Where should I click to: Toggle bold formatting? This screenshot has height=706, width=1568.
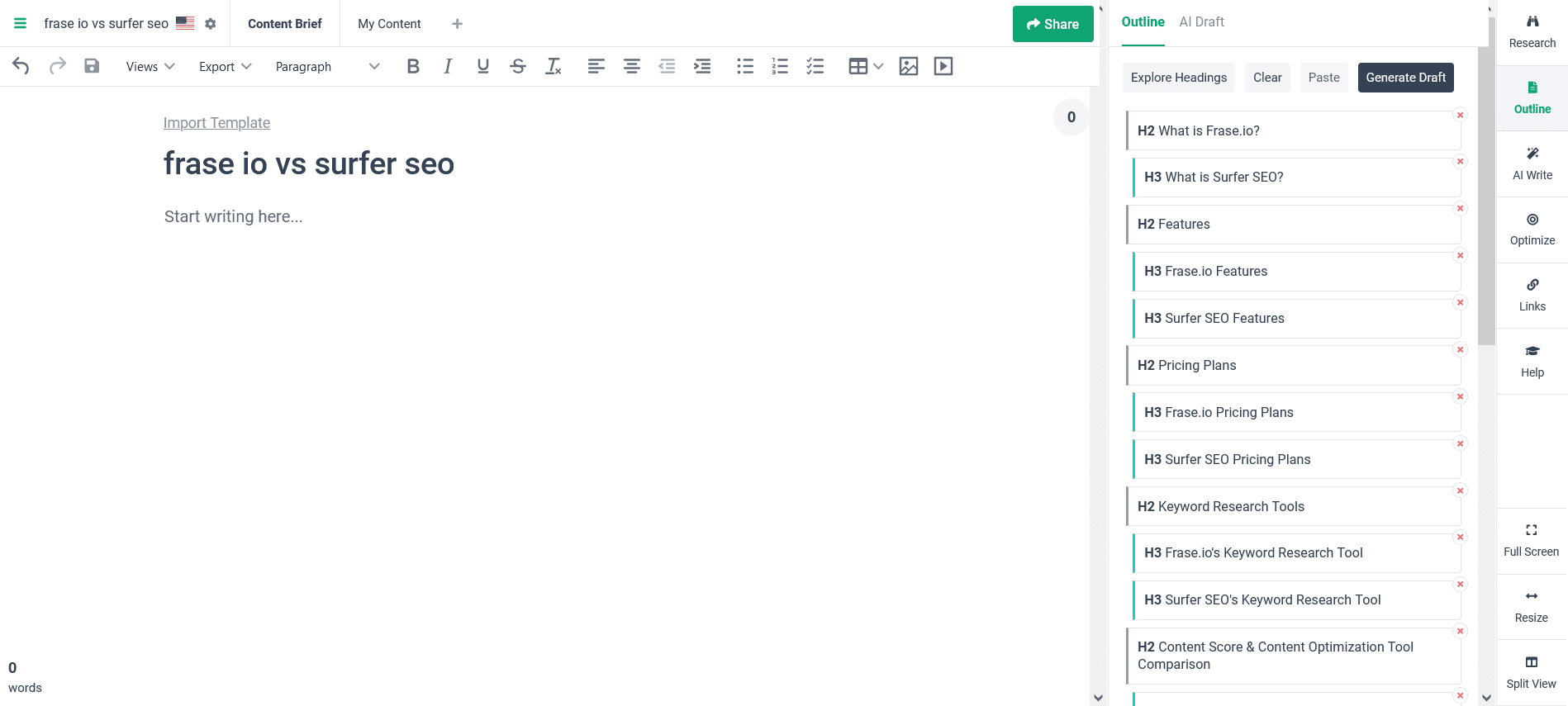coord(413,66)
